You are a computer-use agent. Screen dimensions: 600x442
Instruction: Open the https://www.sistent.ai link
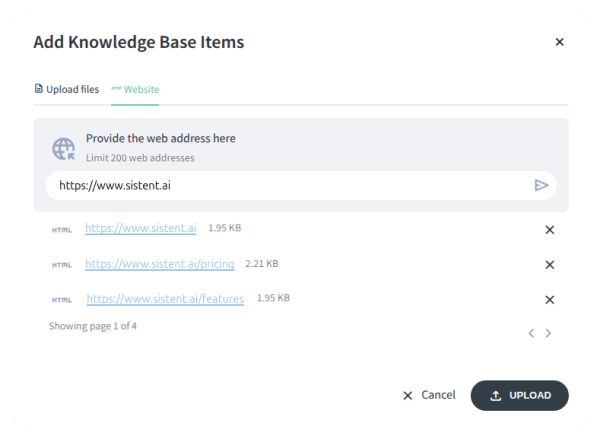[x=140, y=228]
